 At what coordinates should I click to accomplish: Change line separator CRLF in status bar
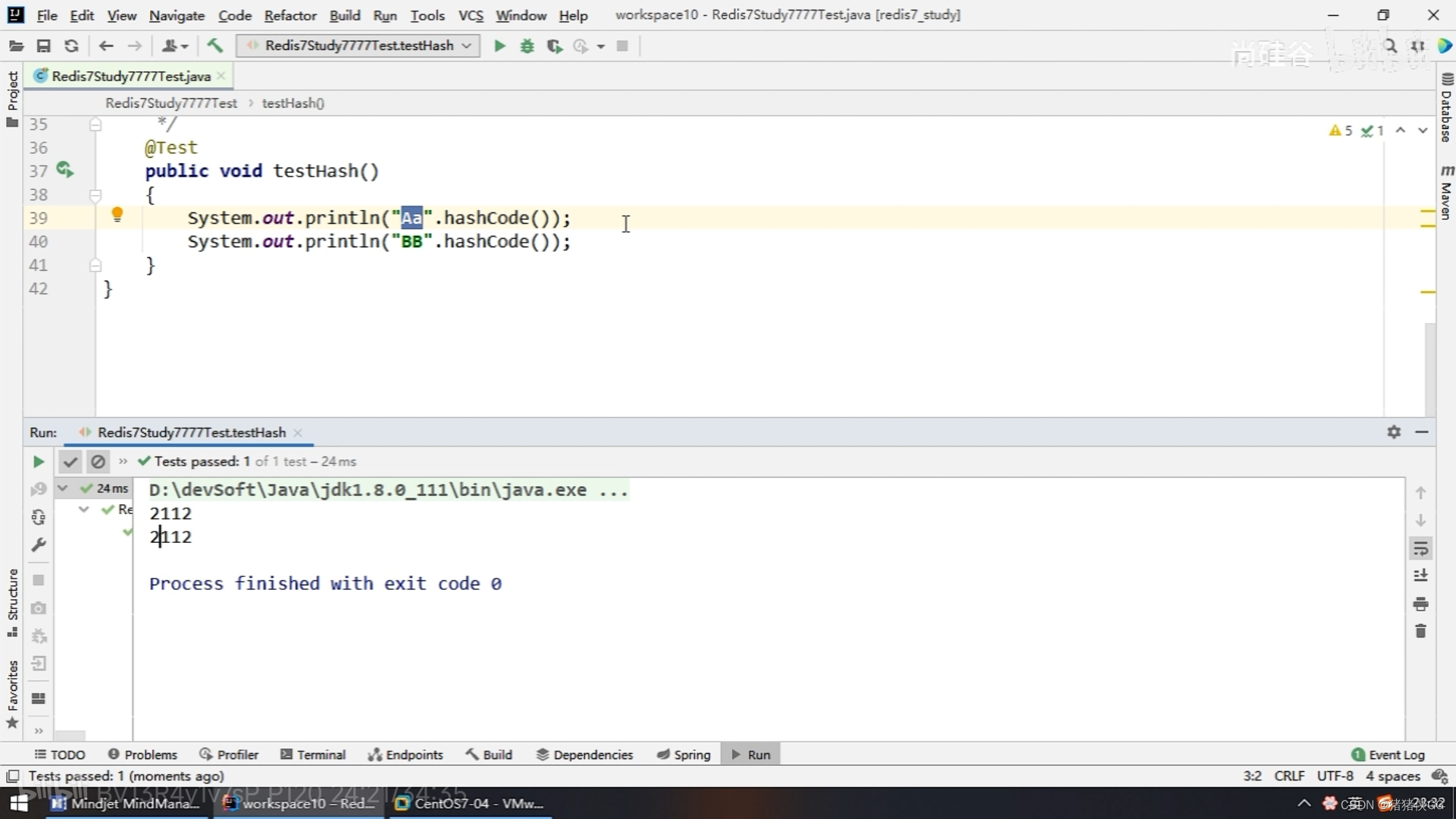click(1289, 777)
